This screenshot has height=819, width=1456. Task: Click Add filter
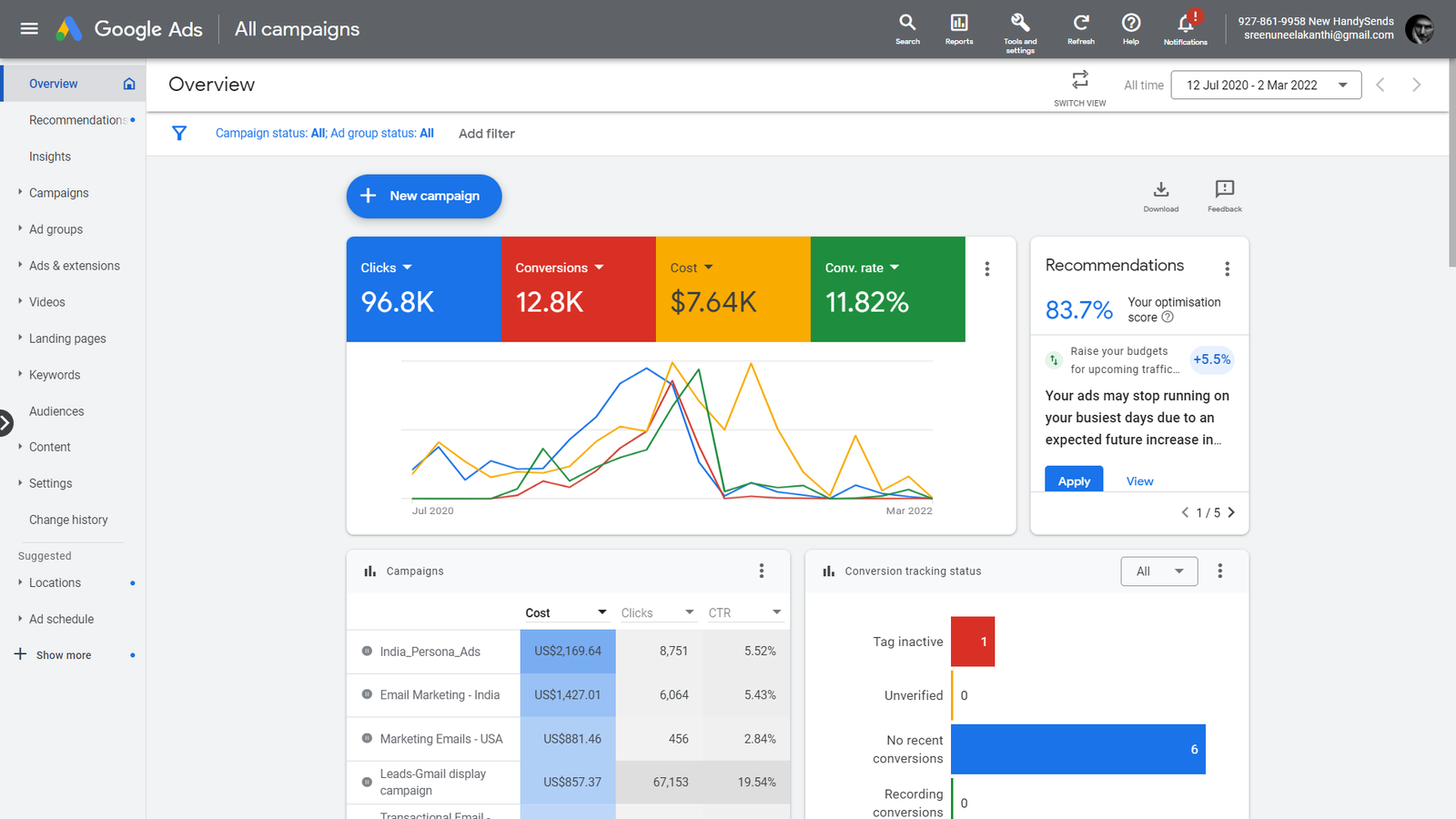487,134
